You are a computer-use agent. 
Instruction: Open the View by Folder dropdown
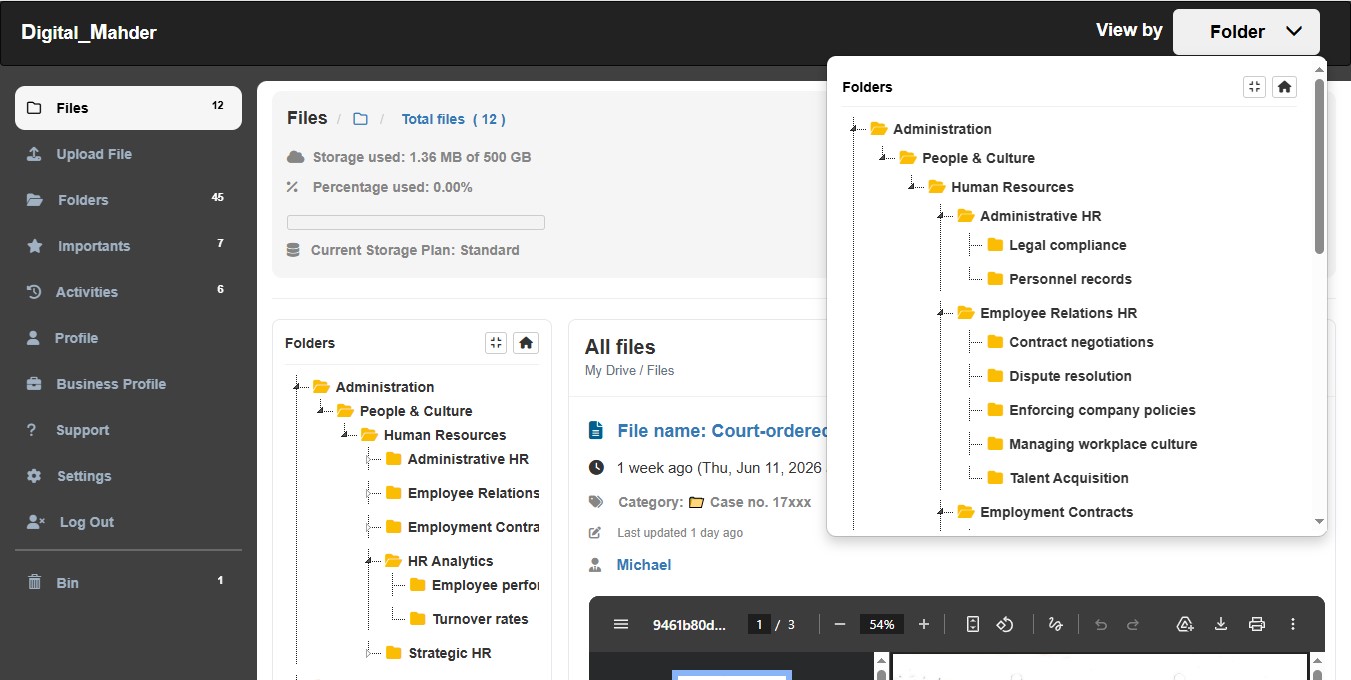(1246, 32)
